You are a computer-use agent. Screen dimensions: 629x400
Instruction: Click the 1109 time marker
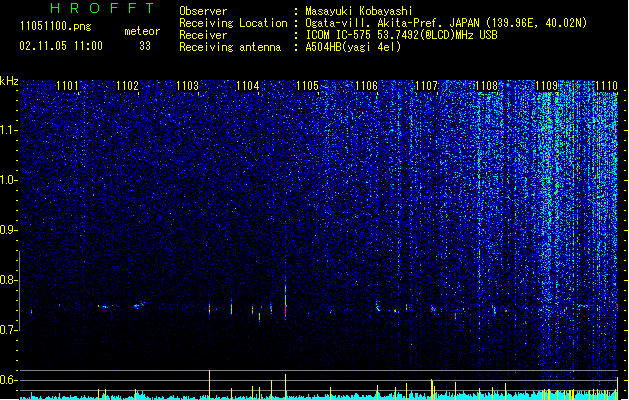click(546, 86)
